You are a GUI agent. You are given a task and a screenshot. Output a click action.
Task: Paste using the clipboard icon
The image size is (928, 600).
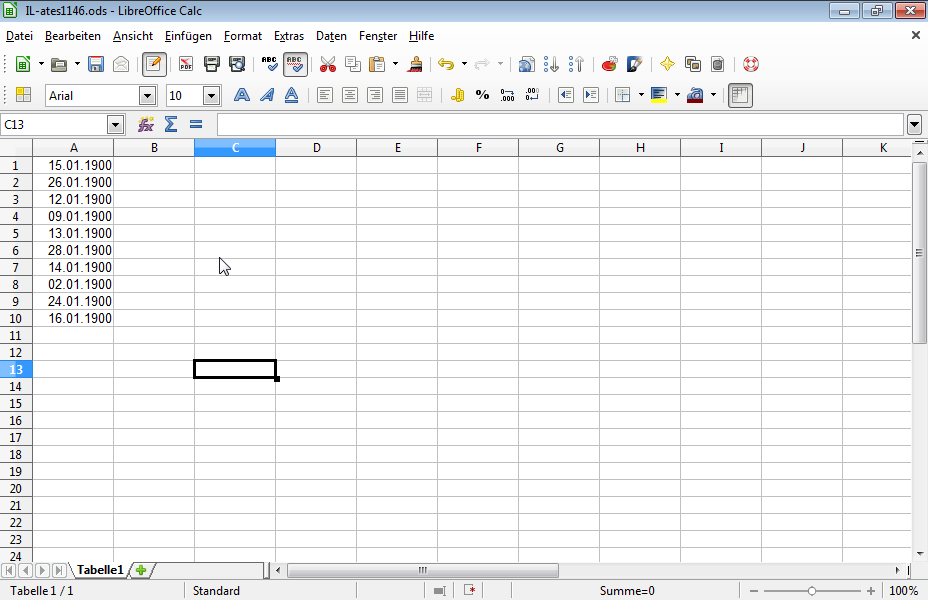(x=377, y=64)
